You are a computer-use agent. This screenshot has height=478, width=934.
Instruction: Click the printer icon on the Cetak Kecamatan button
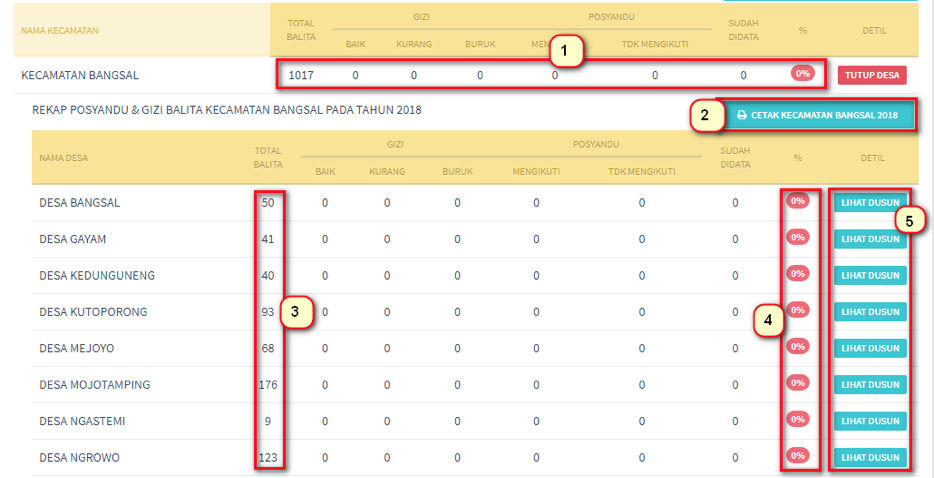click(741, 116)
